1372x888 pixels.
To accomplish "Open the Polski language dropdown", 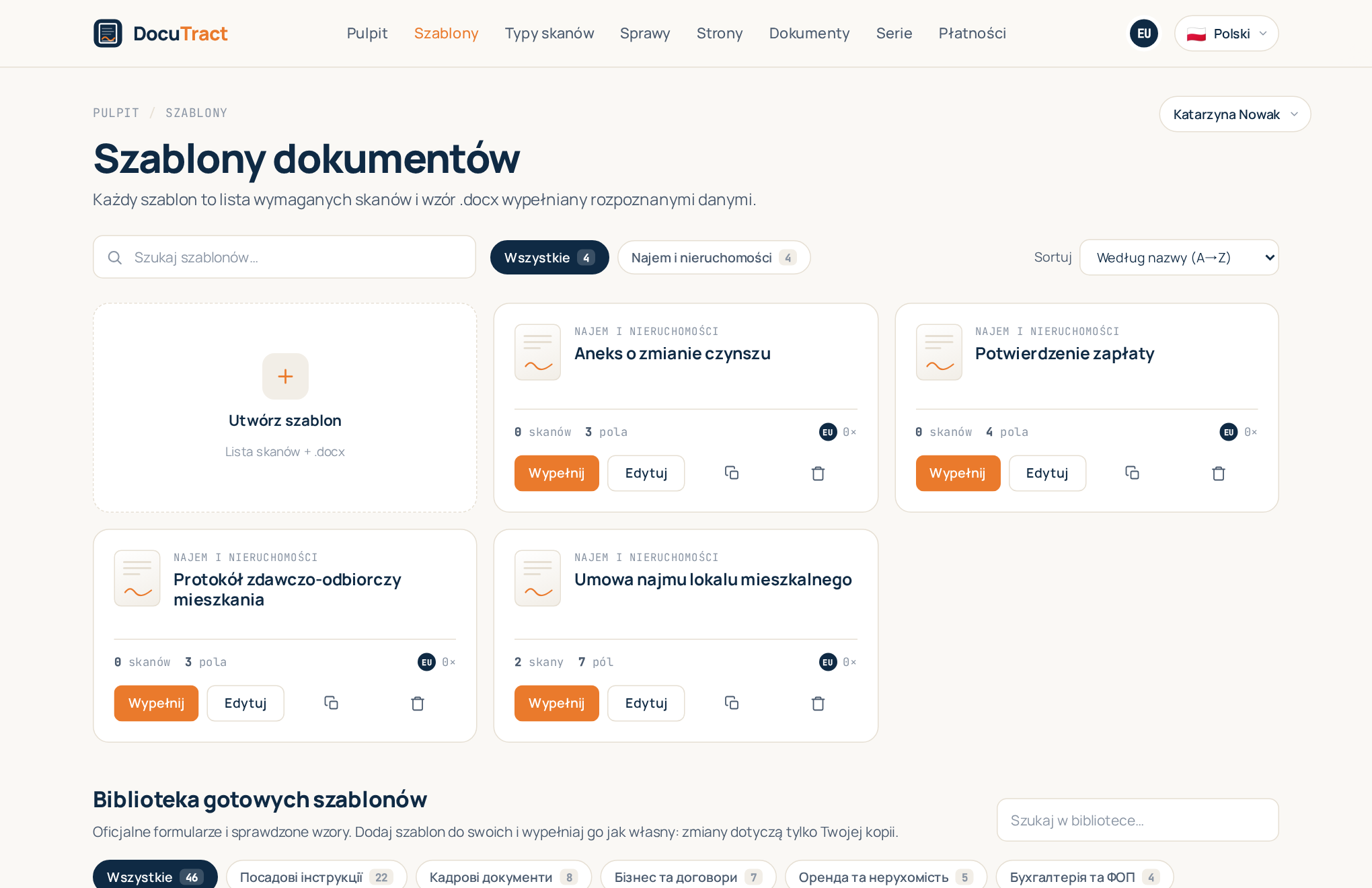I will 1226,34.
